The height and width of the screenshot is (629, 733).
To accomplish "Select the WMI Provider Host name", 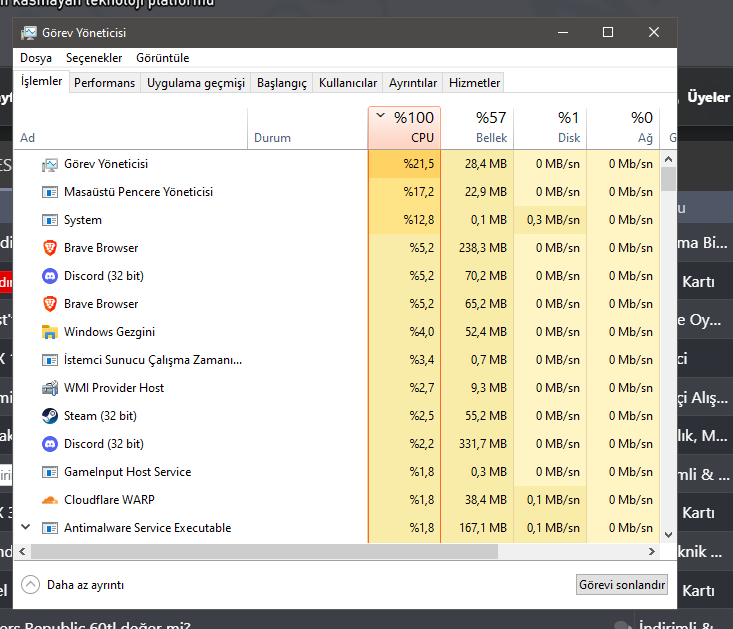I will pos(114,388).
